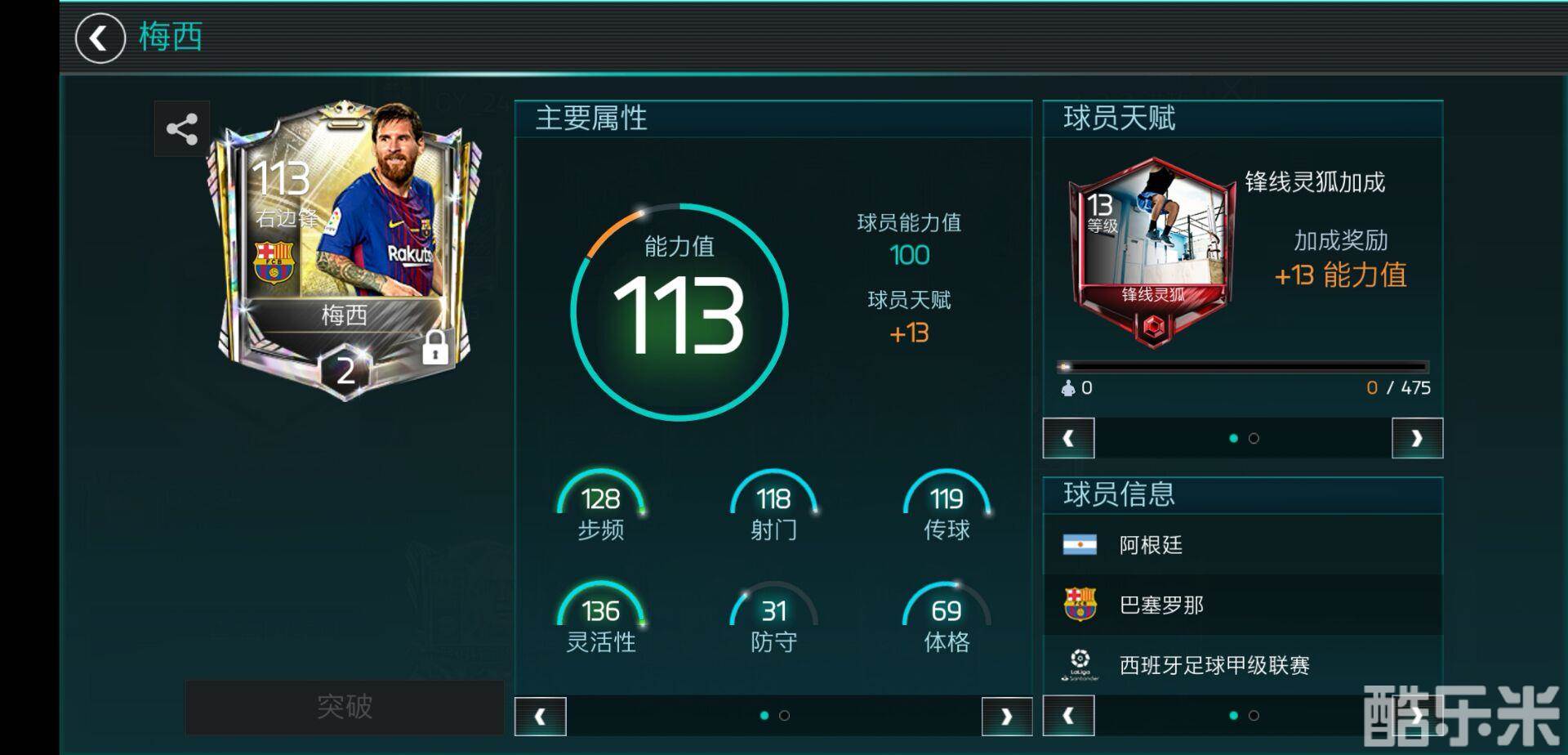This screenshot has width=1568, height=755.
Task: Go to next talent with right arrow
Action: tap(1417, 438)
